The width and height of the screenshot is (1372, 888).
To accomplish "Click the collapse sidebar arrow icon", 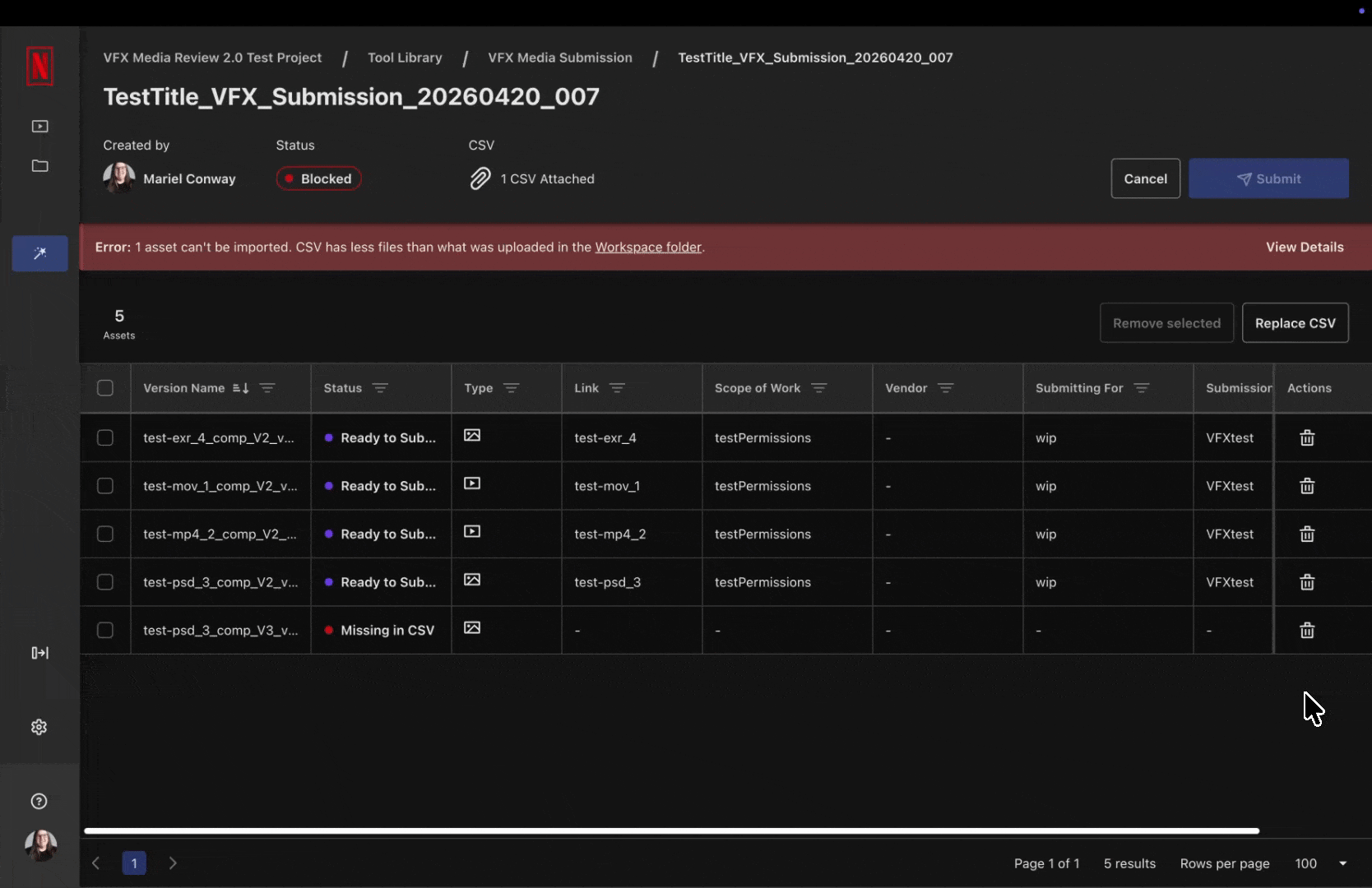I will pyautogui.click(x=39, y=653).
